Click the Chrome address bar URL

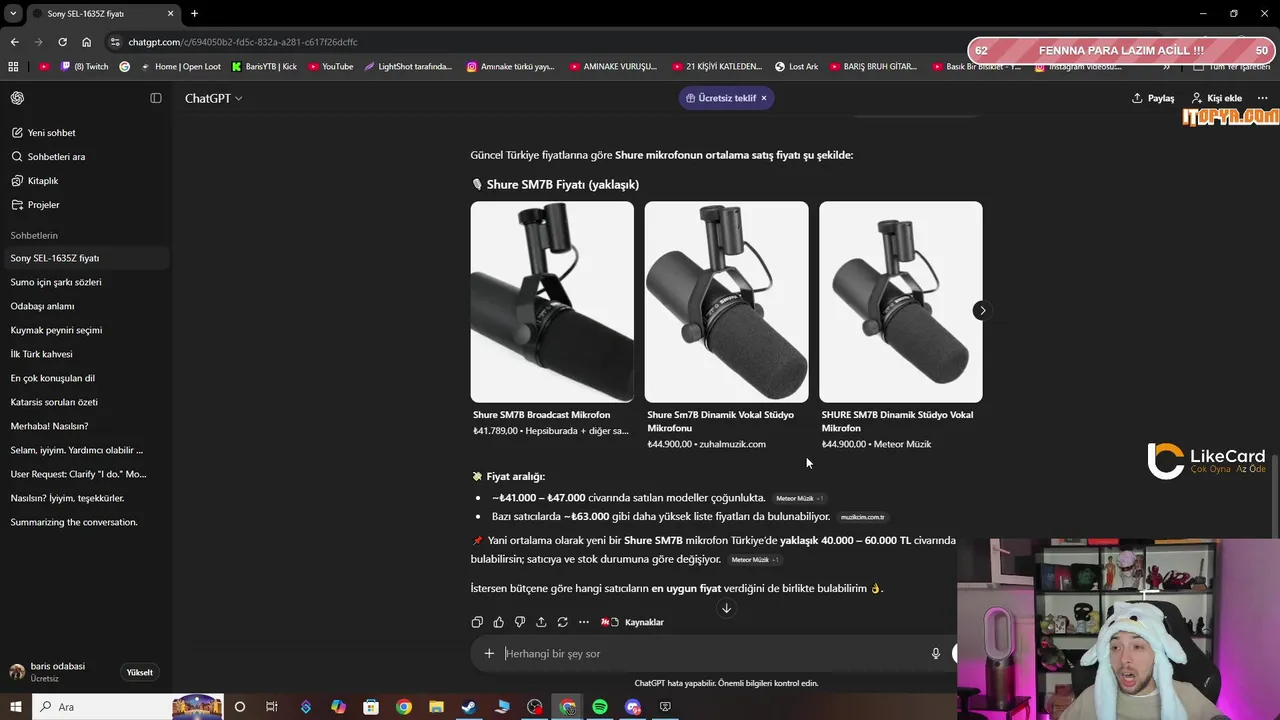coord(243,42)
